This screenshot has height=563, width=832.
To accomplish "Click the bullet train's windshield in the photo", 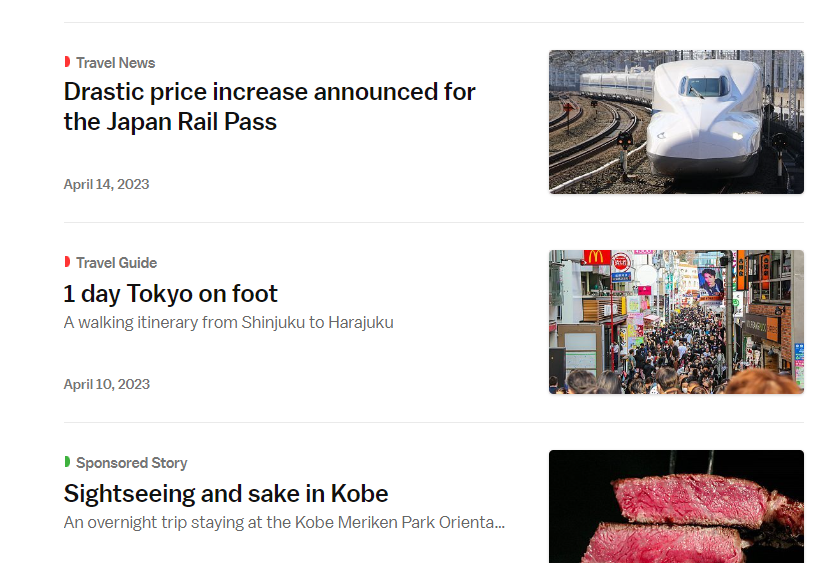I will (x=705, y=87).
